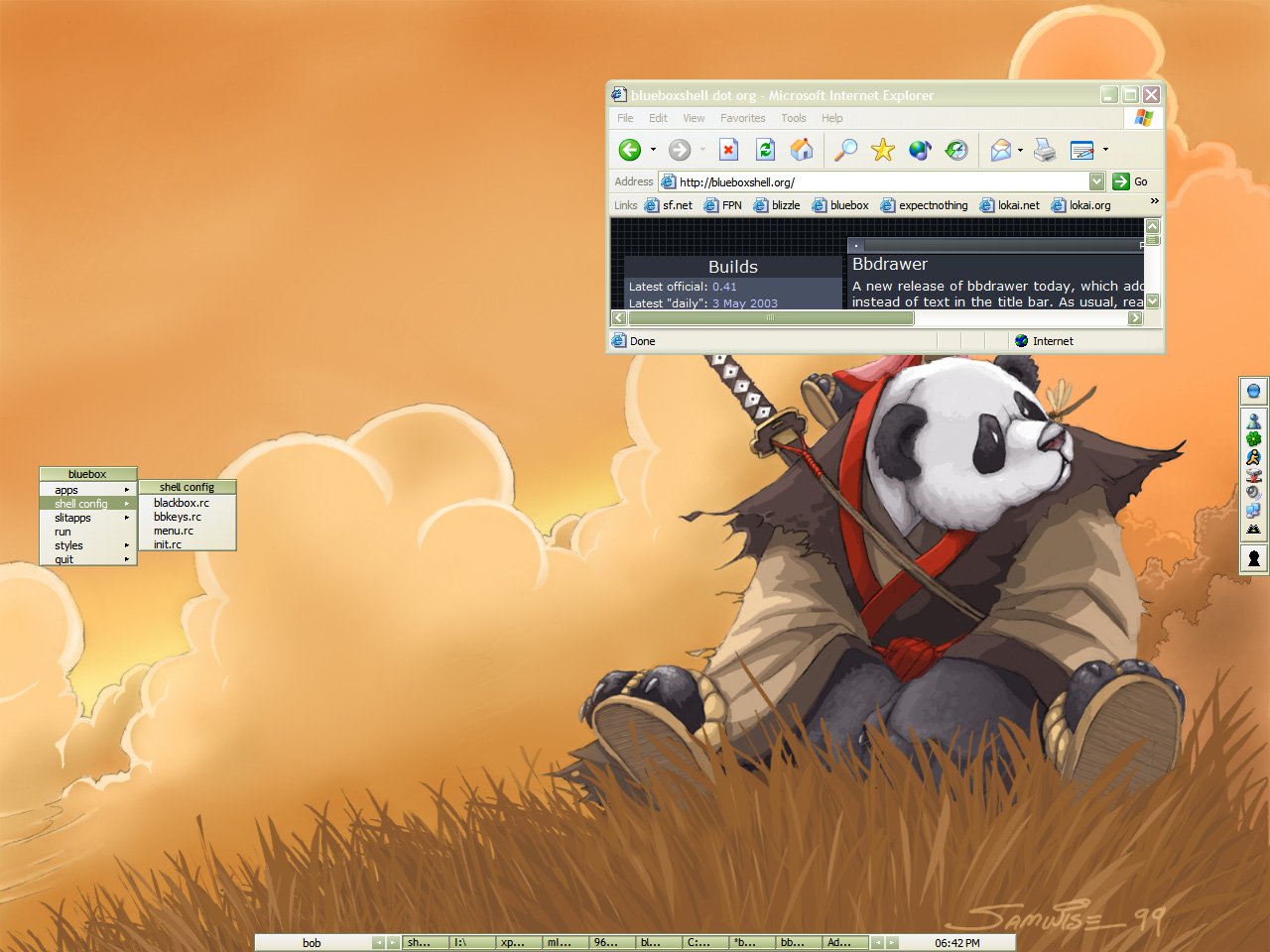
Task: Expand the apps submenu in bluebox menu
Action: pos(127,490)
